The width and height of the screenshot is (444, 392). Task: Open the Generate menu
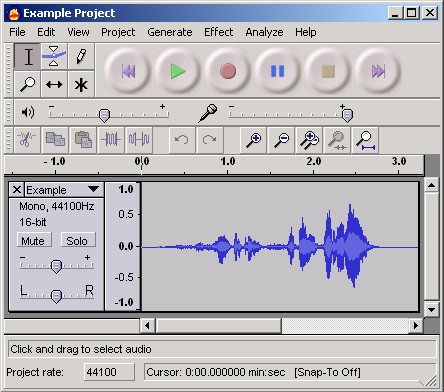point(170,32)
